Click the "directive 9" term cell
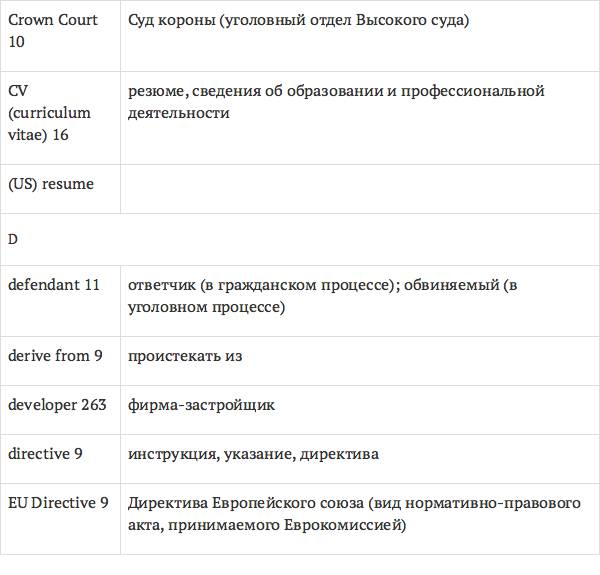This screenshot has height=575, width=600. point(45,454)
